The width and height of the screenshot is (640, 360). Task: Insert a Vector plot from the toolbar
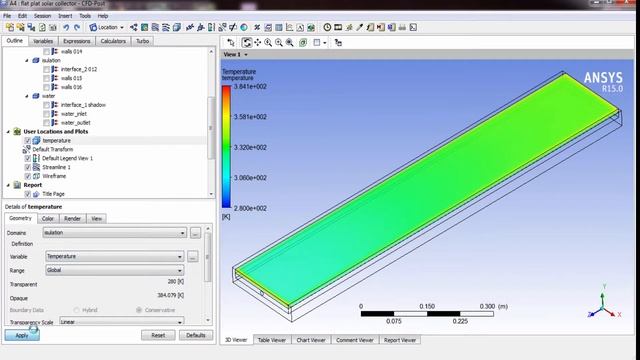tap(134, 27)
